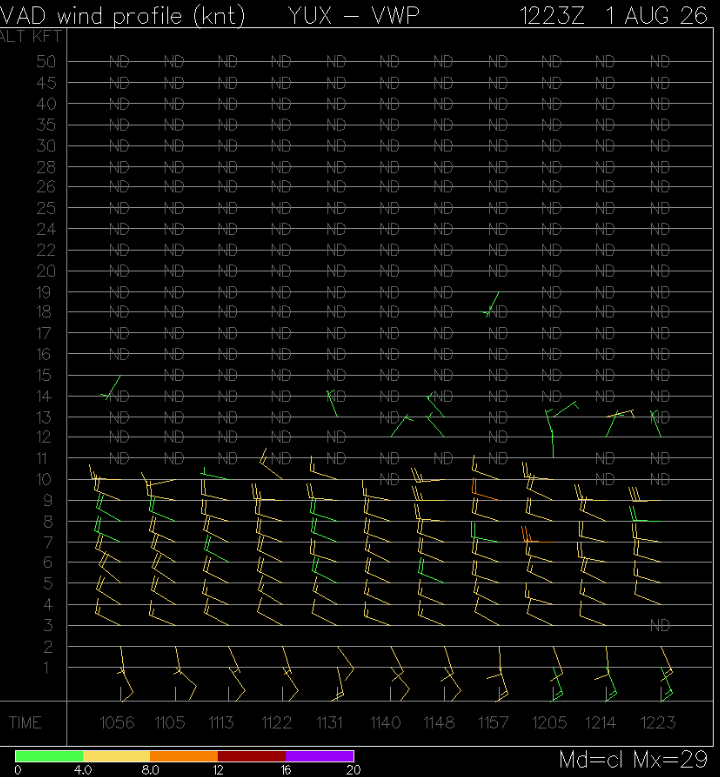Click the green 0–4 legend color band

(49, 756)
